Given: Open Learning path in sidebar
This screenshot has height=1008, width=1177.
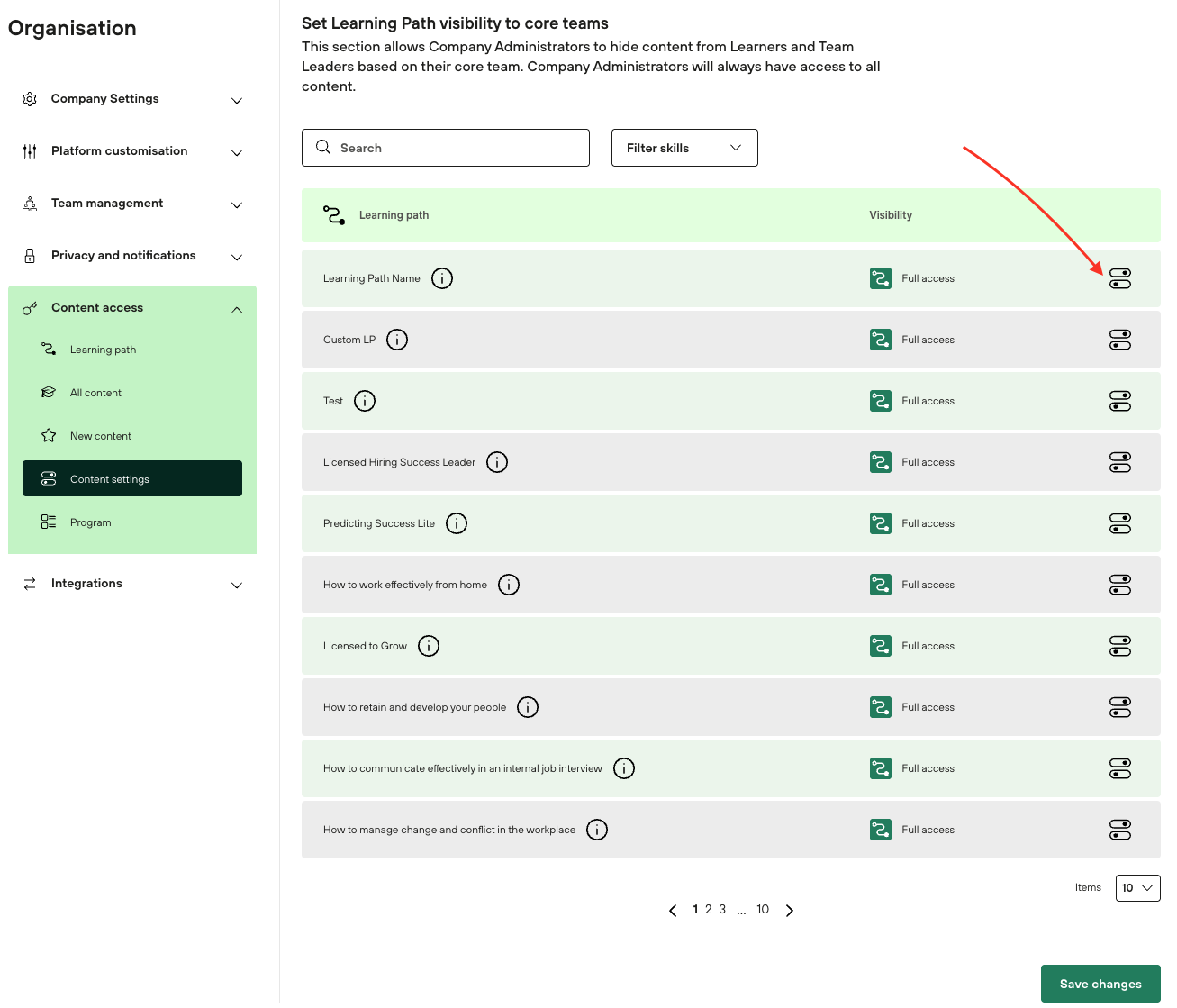Looking at the screenshot, I should [103, 350].
